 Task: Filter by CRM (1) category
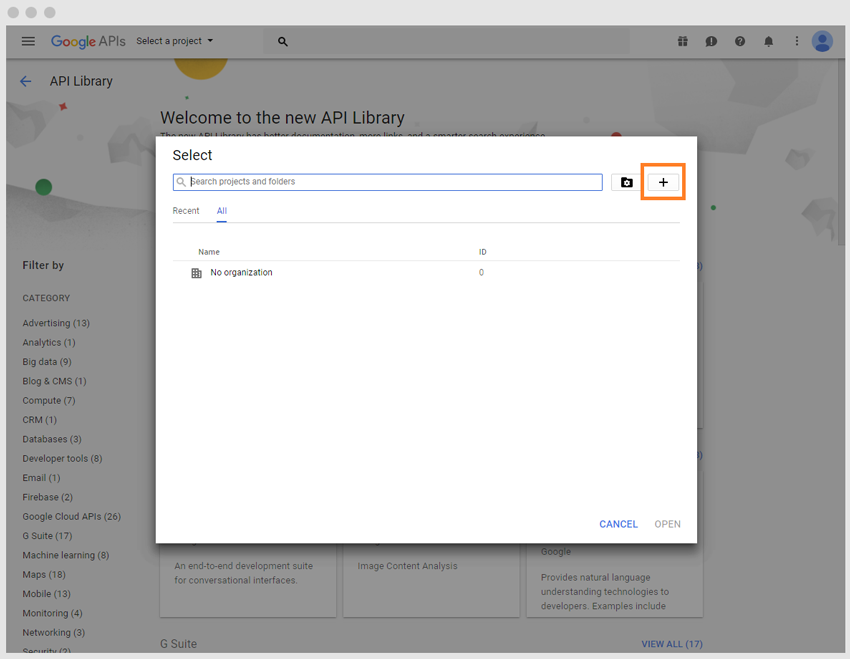click(40, 420)
